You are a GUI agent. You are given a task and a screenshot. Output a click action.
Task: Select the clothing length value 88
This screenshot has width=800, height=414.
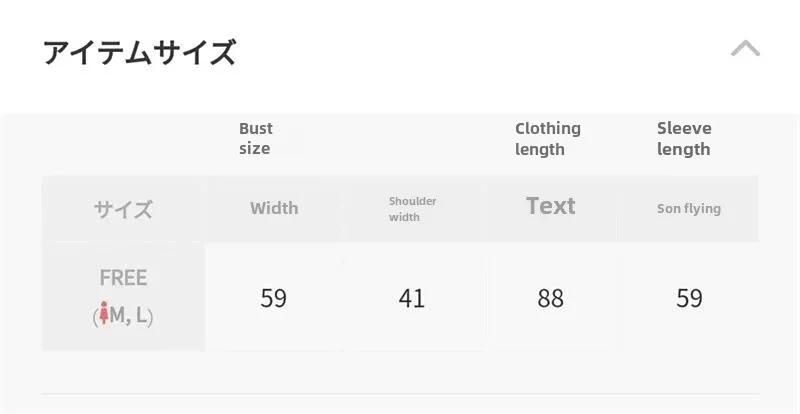pyautogui.click(x=550, y=298)
